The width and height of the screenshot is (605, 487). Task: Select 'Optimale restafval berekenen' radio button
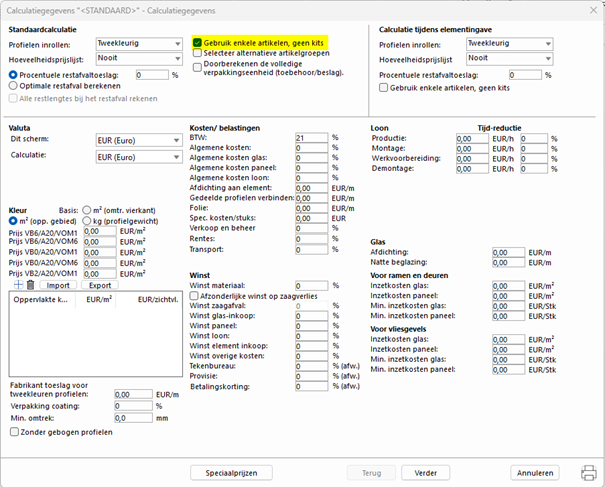click(13, 85)
